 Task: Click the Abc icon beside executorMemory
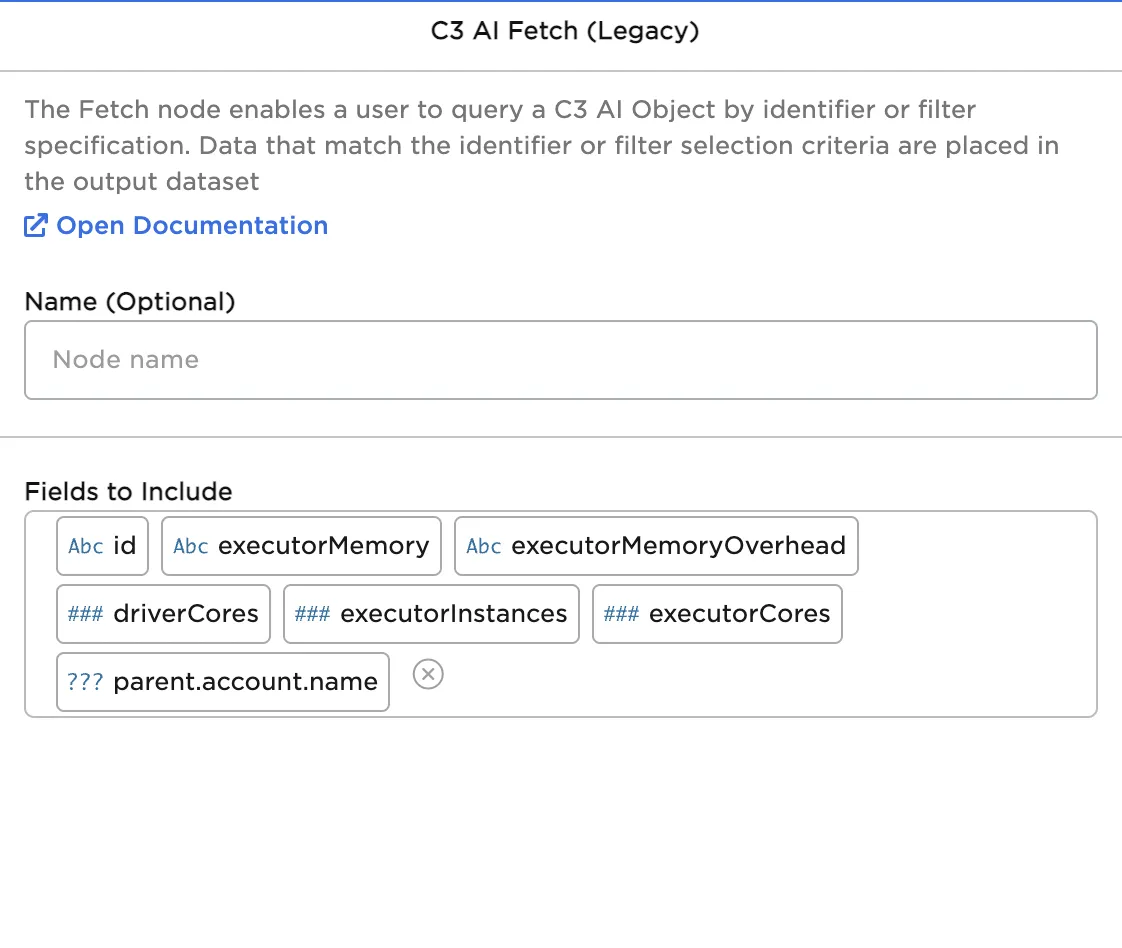191,546
